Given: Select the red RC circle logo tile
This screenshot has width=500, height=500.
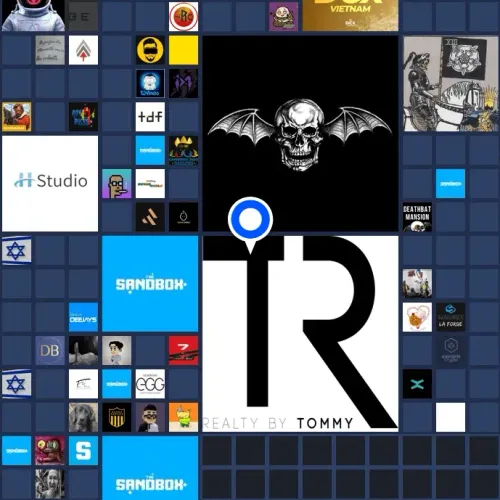Looking at the screenshot, I should (183, 16).
